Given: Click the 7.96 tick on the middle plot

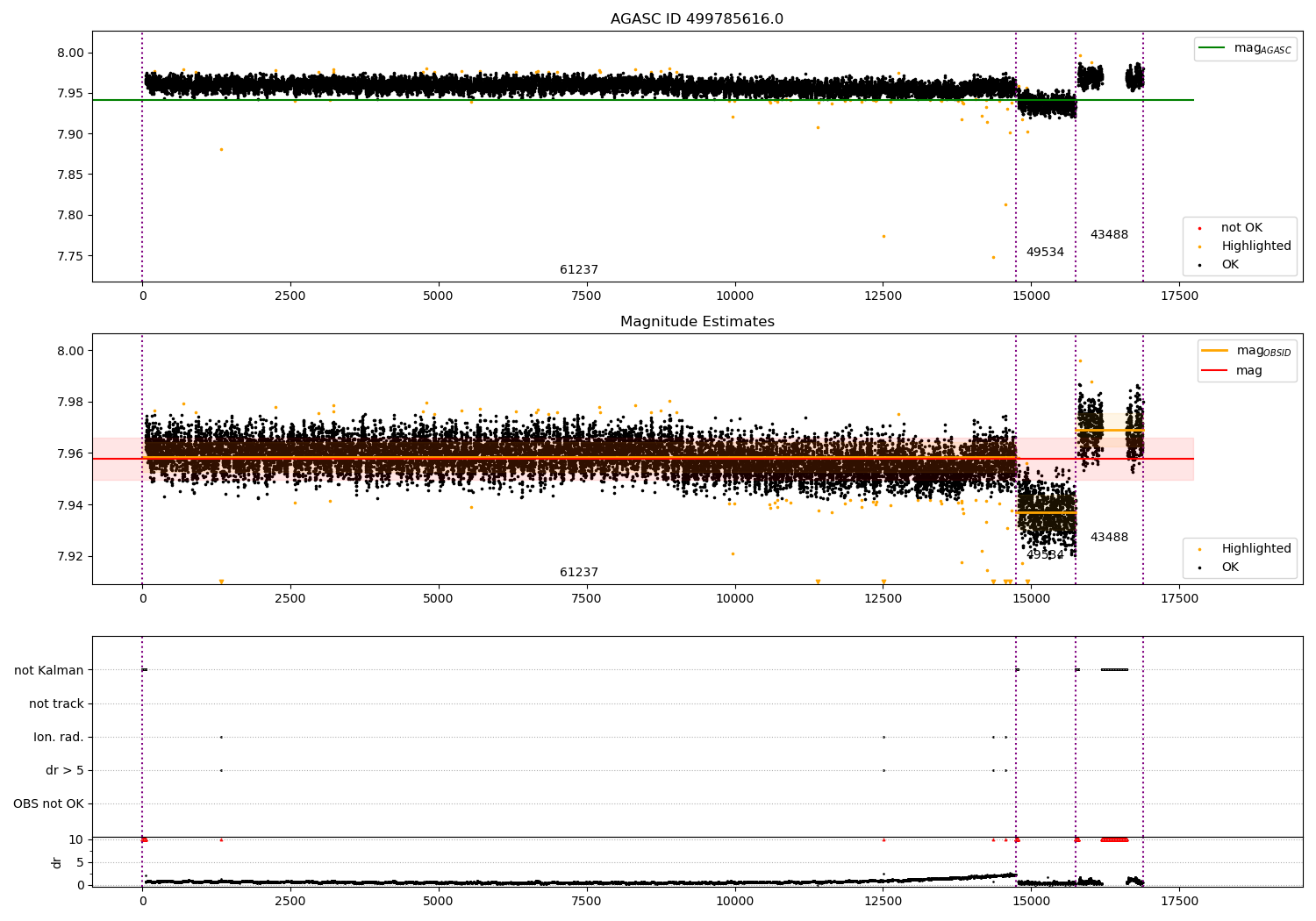Looking at the screenshot, I should (x=71, y=453).
